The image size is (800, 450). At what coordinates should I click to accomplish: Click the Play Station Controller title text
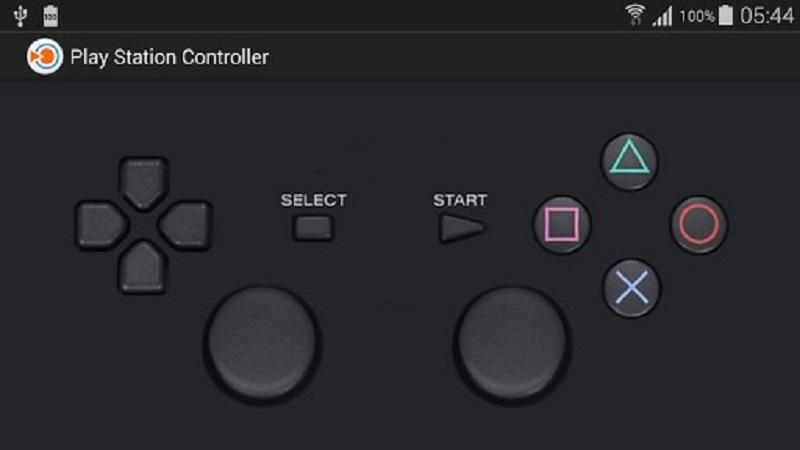(169, 57)
